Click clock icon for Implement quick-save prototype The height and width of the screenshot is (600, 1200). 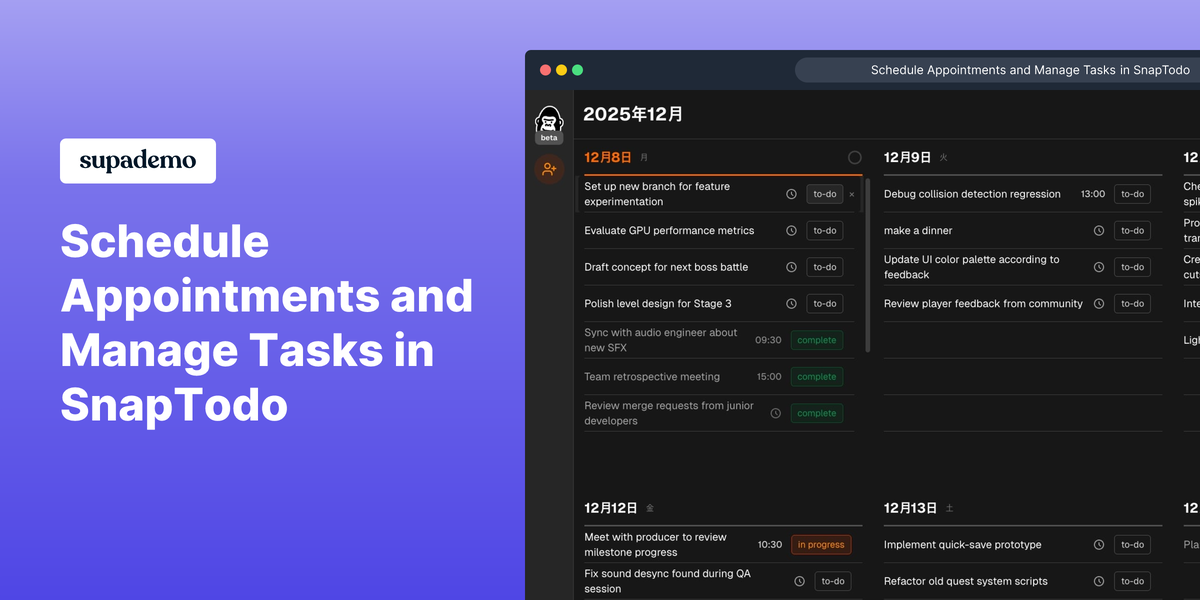click(x=1098, y=545)
